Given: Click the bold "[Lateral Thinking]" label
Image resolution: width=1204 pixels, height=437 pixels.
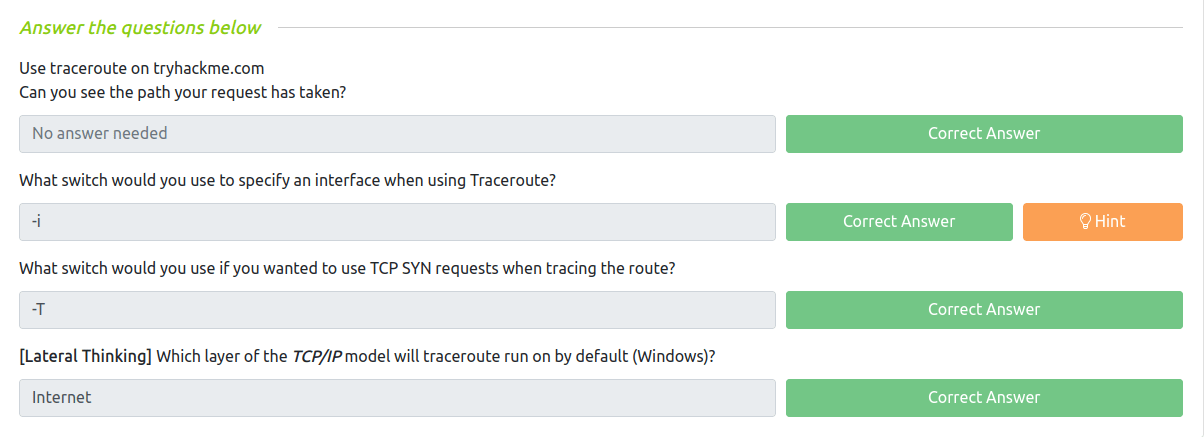Looking at the screenshot, I should coord(85,356).
